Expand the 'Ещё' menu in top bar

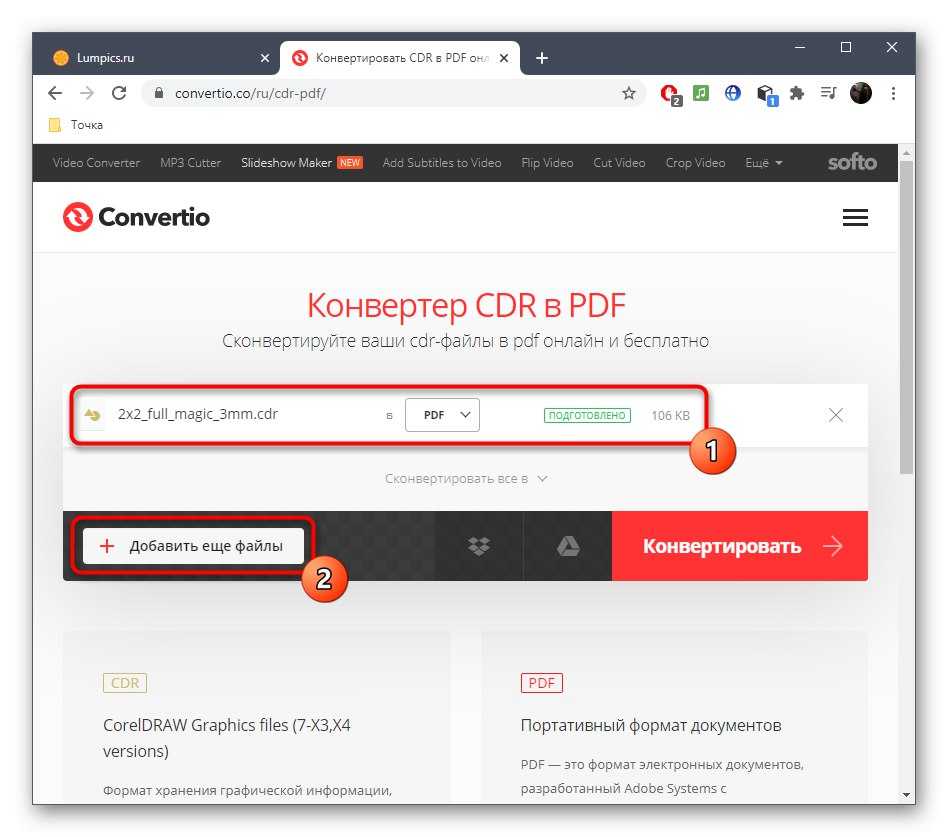[x=763, y=163]
